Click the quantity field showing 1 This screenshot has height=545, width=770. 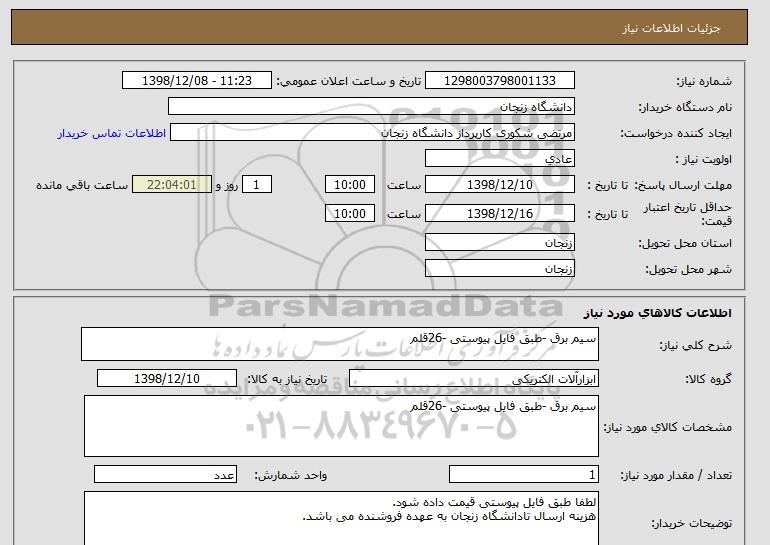(523, 474)
